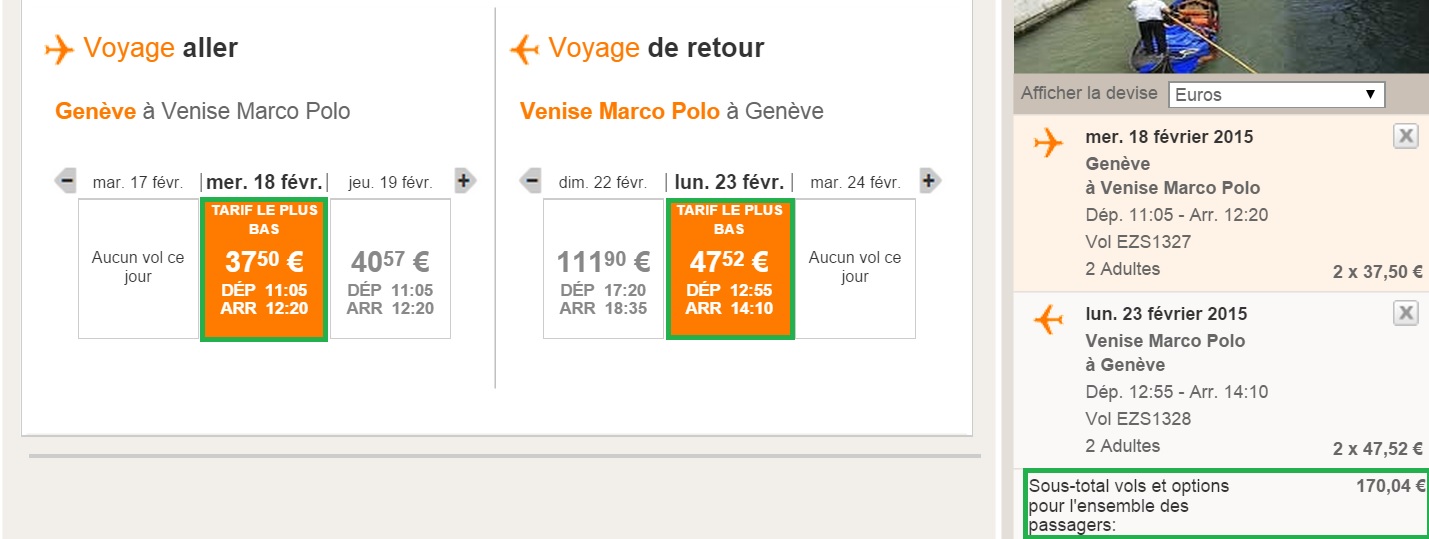Click the mar. 24 févr. date tab
The width and height of the screenshot is (1429, 539).
855,183
